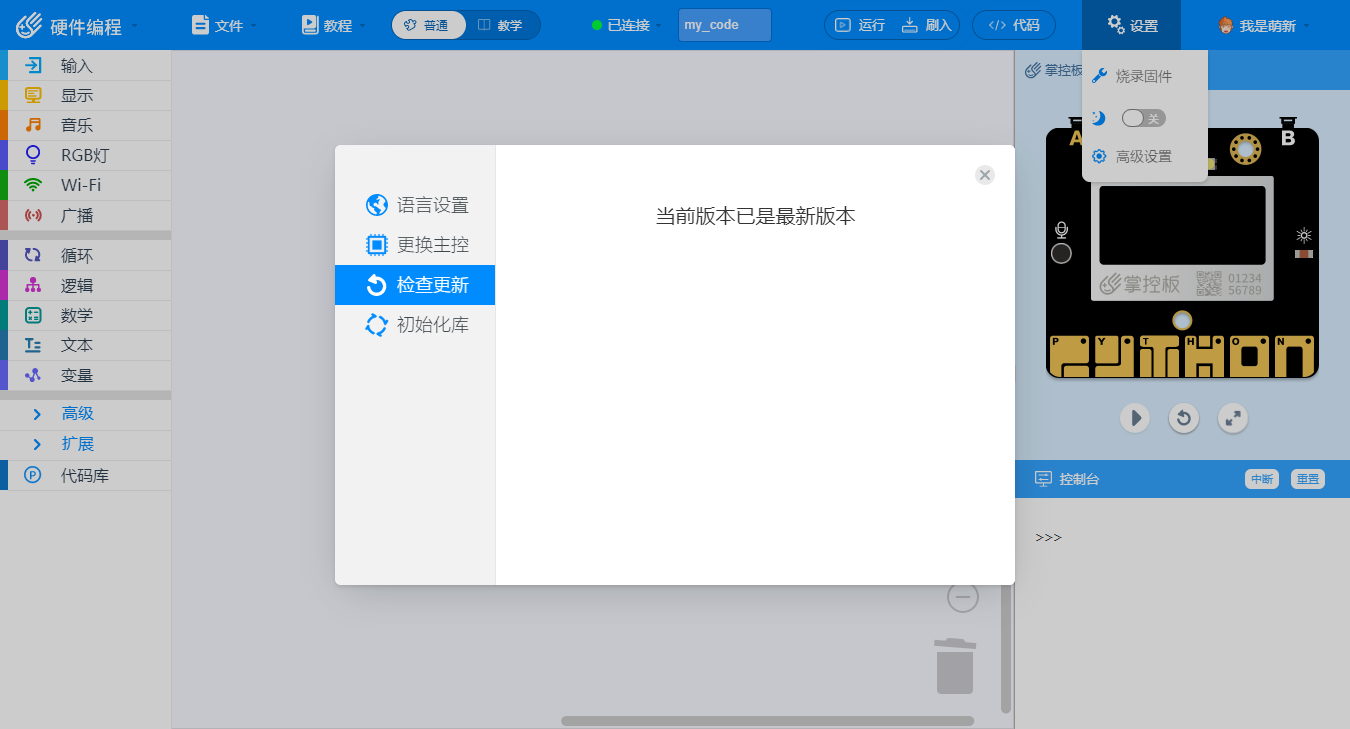The height and width of the screenshot is (729, 1350).
Task: Open the 逻辑 block category
Action: (86, 286)
